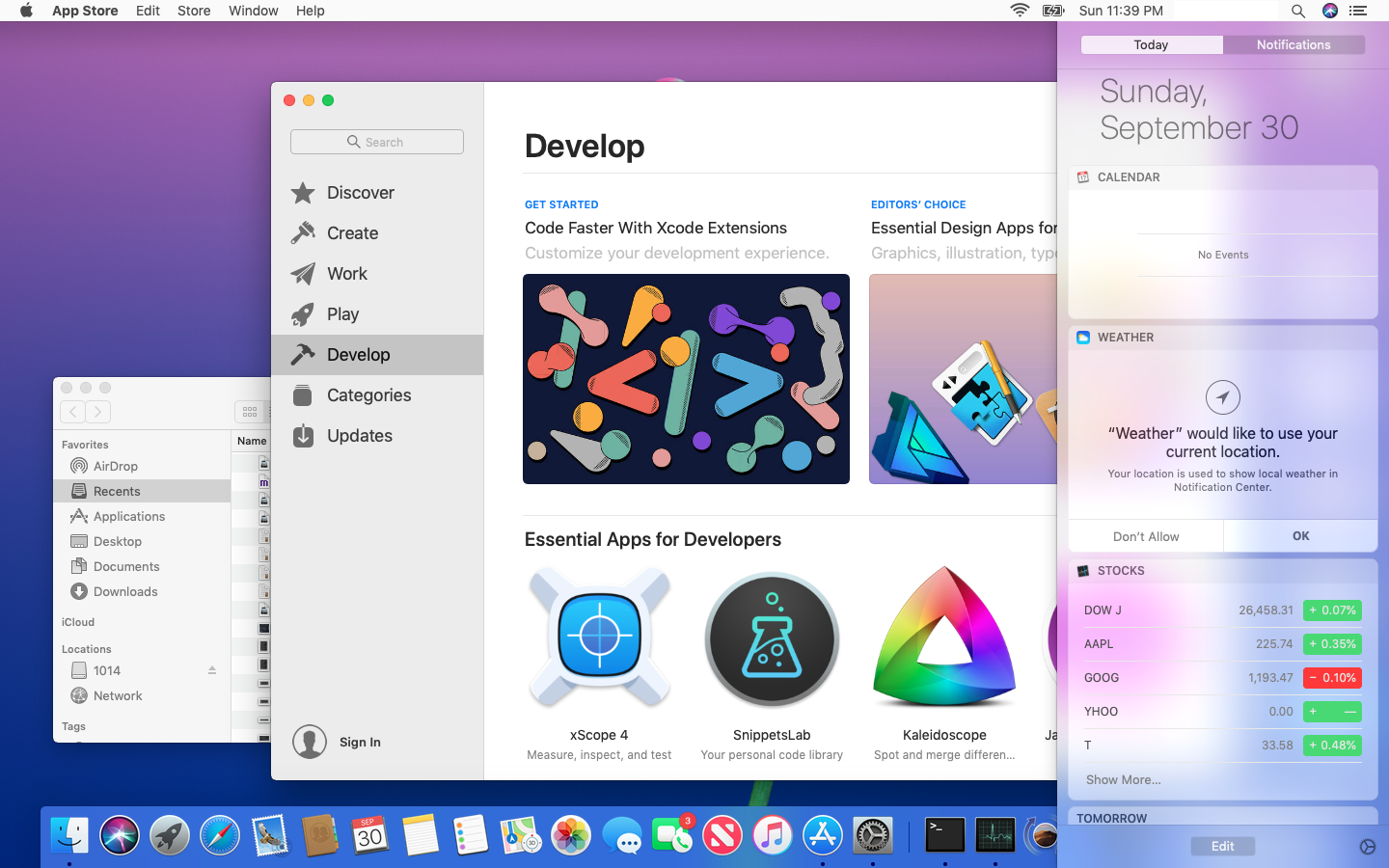Image resolution: width=1389 pixels, height=868 pixels.
Task: Open Maps from the Dock
Action: click(521, 835)
